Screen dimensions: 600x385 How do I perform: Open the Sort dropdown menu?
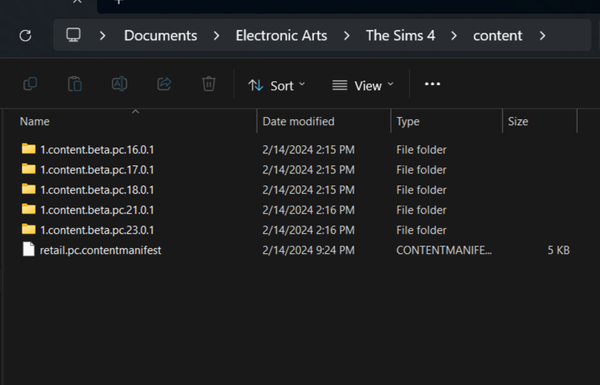pos(277,85)
